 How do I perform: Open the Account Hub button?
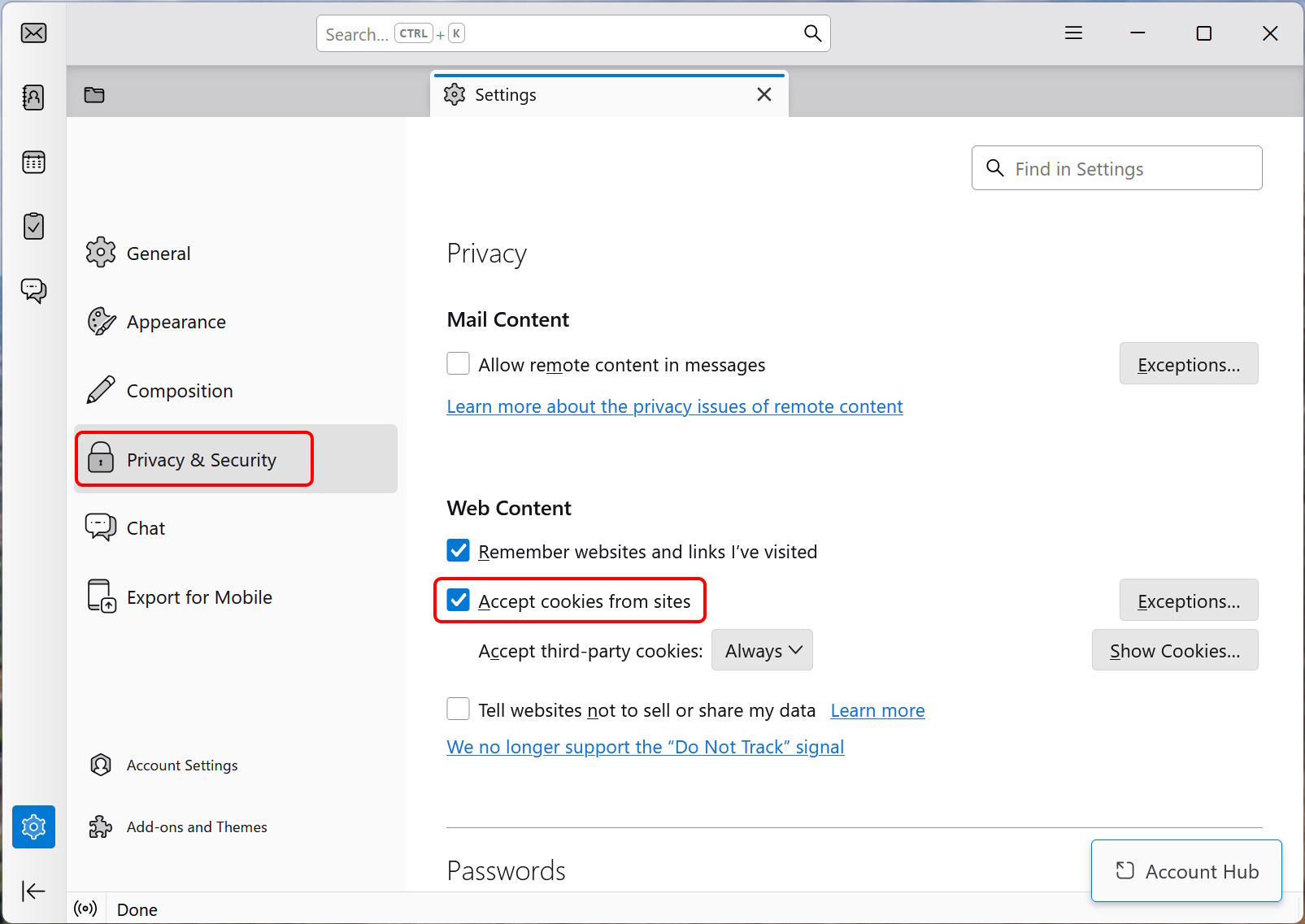(1186, 870)
